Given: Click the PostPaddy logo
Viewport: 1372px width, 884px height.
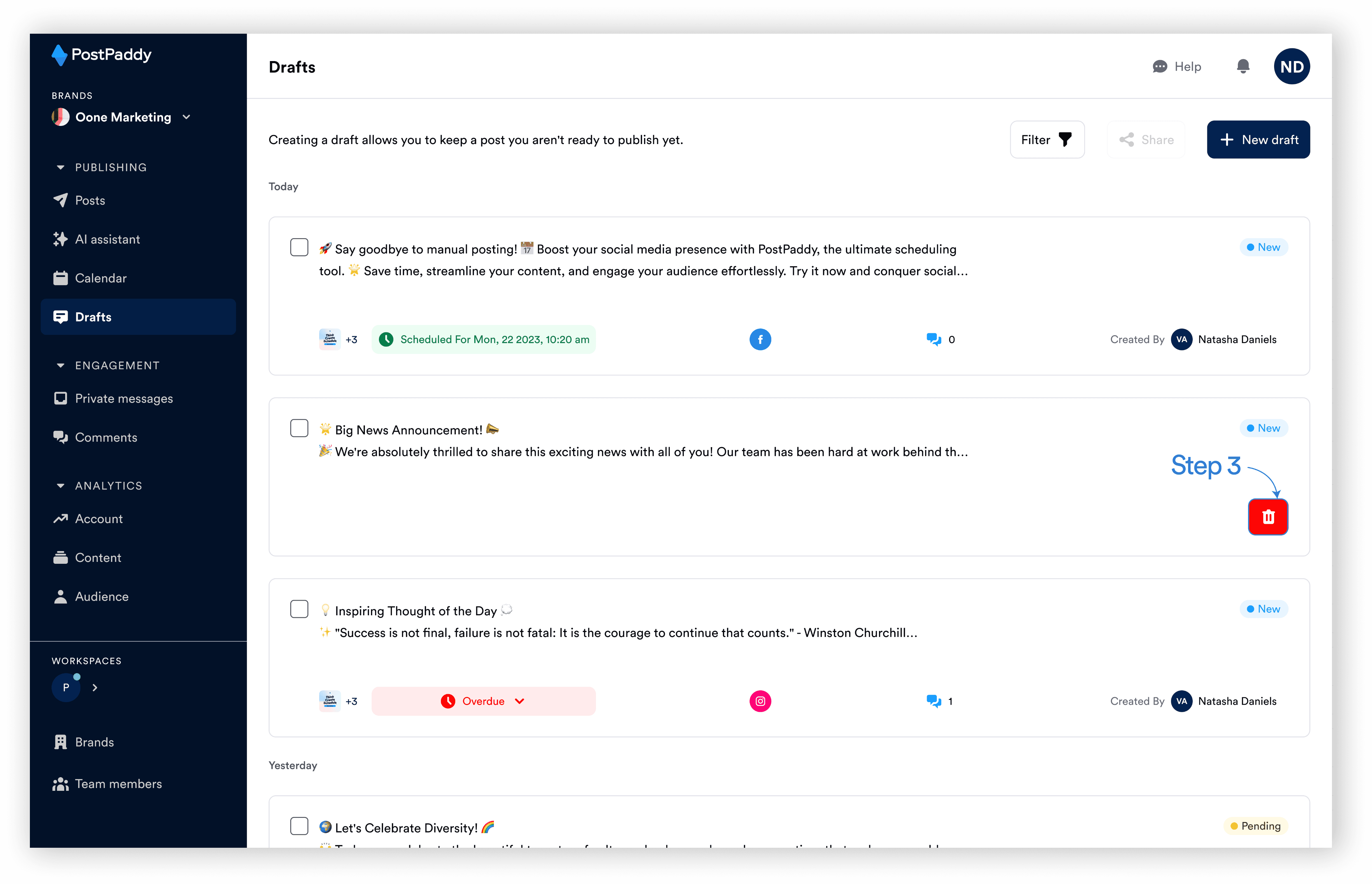Looking at the screenshot, I should [x=102, y=55].
